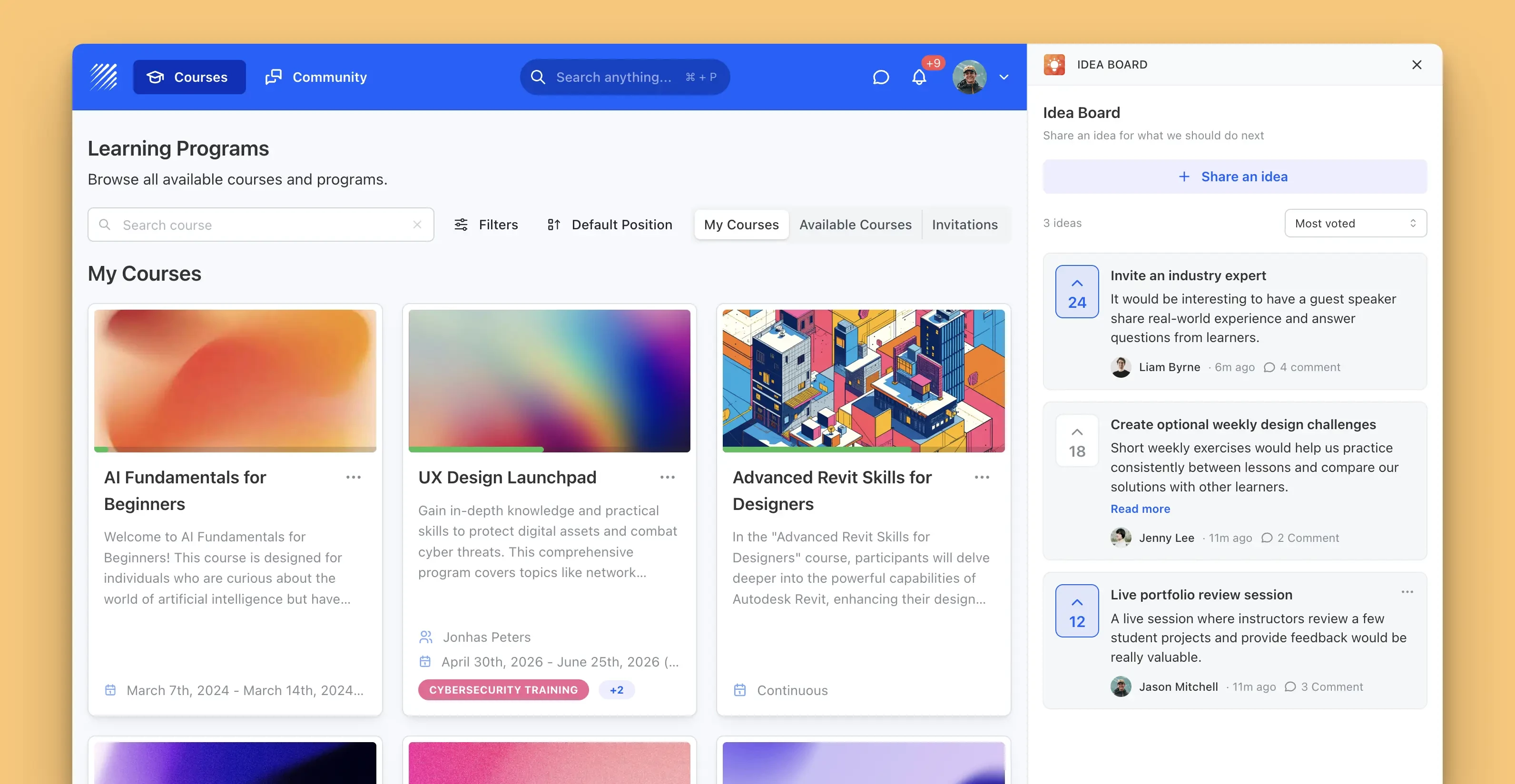Open the chat messages icon
Screen dimensions: 1515x784
(x=880, y=77)
